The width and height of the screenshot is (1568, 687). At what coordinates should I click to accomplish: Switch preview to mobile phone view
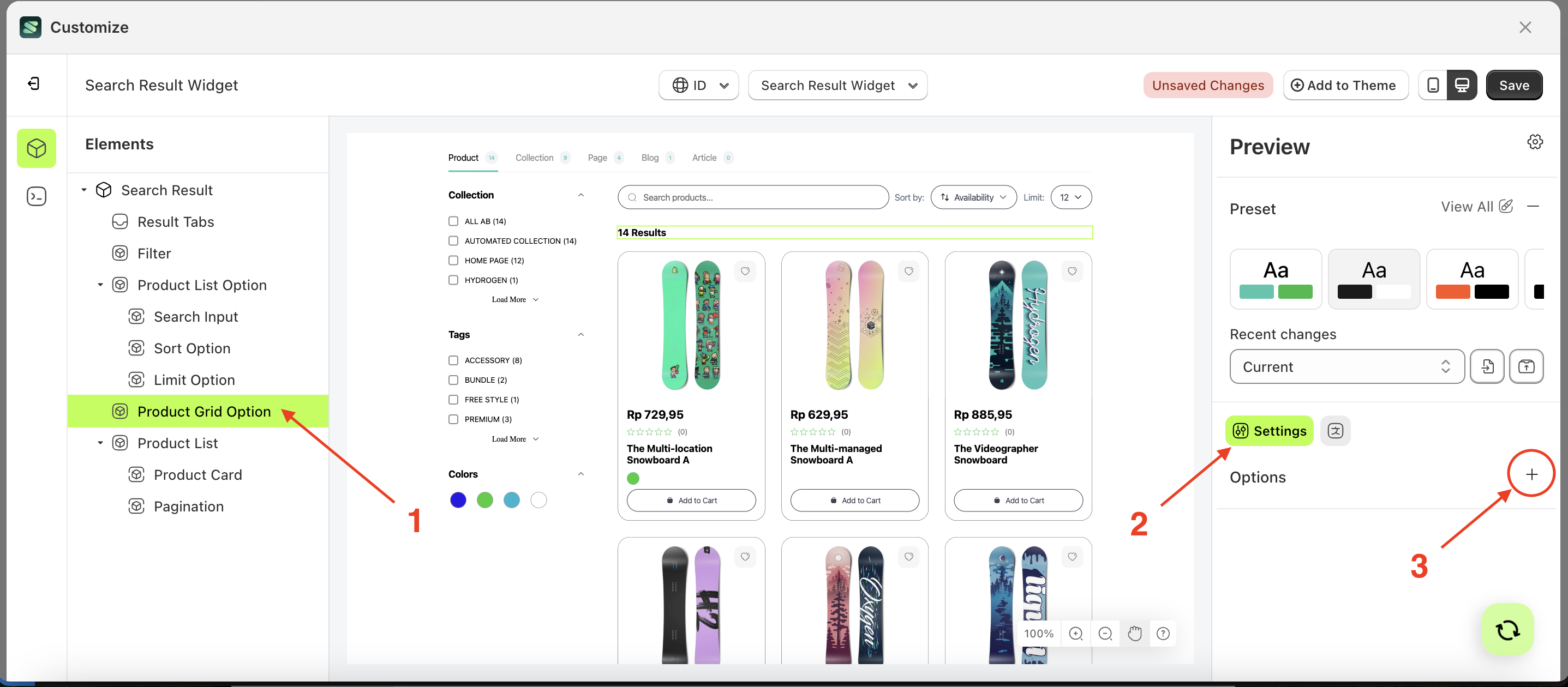1434,85
